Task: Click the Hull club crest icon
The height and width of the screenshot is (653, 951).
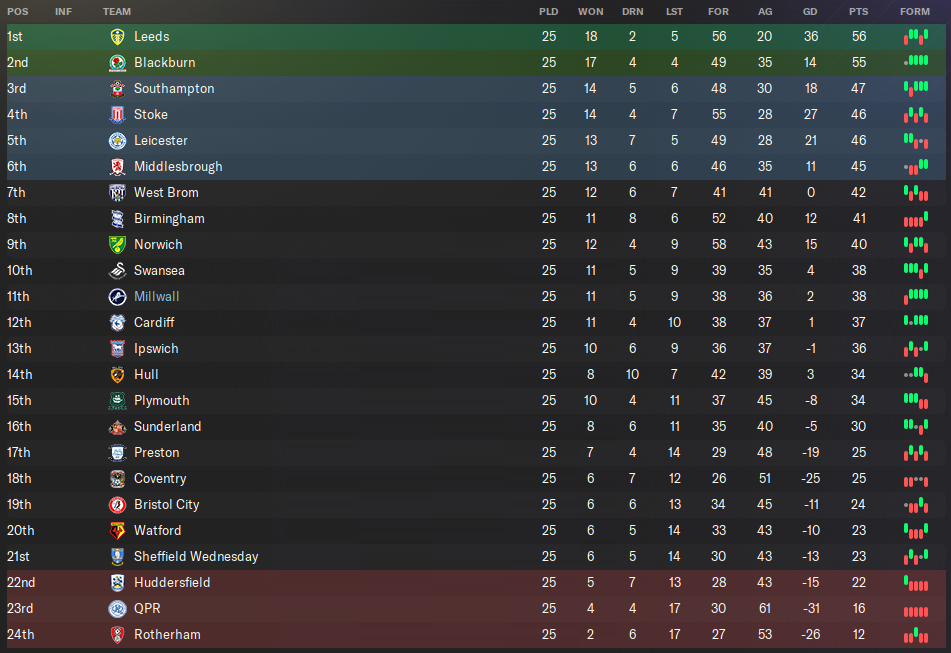Action: 117,375
